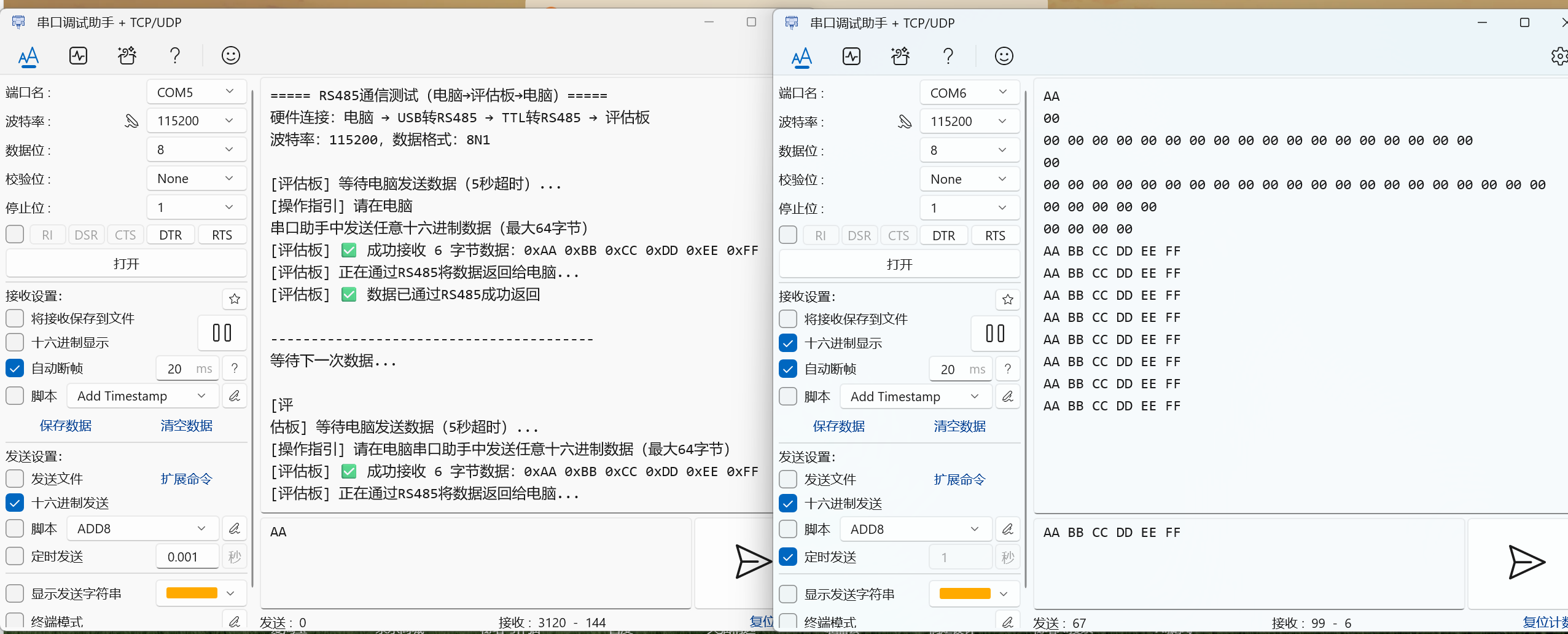Edit the ADD8 script via pencil icon
The width and height of the screenshot is (1568, 634).
point(234,528)
